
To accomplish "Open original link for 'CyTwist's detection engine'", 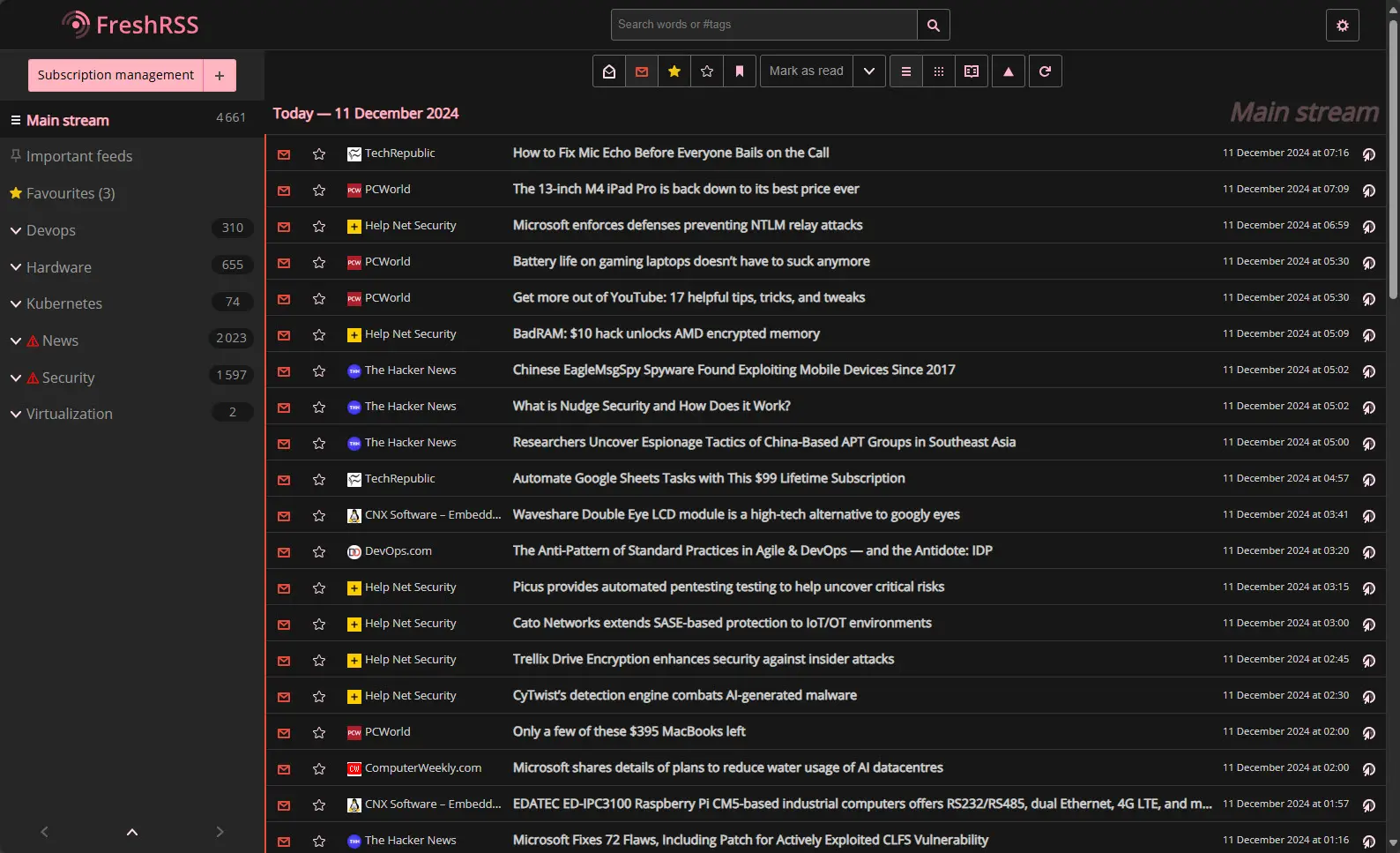I will 1369,697.
